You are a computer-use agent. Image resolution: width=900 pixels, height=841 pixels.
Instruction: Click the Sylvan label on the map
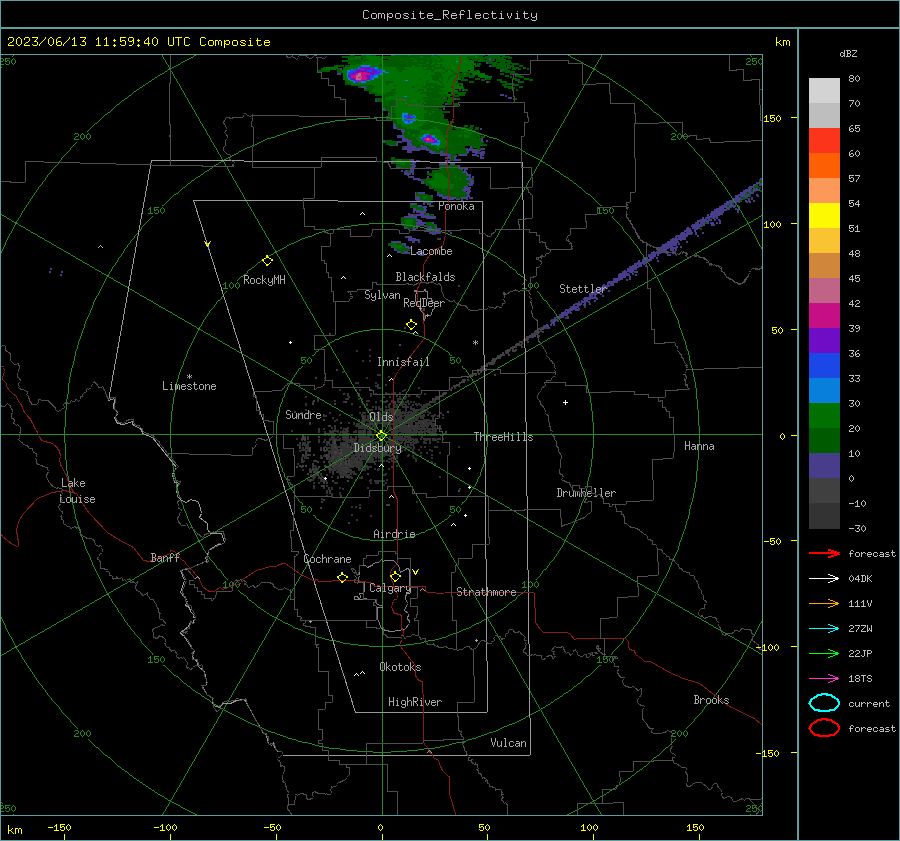(x=382, y=295)
